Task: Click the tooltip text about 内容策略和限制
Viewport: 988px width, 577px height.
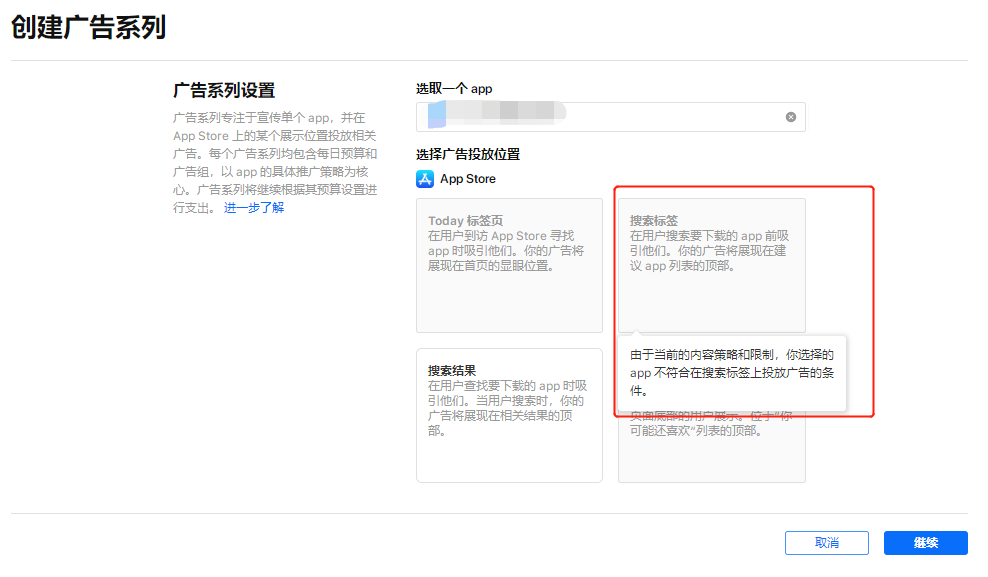Action: coord(732,373)
